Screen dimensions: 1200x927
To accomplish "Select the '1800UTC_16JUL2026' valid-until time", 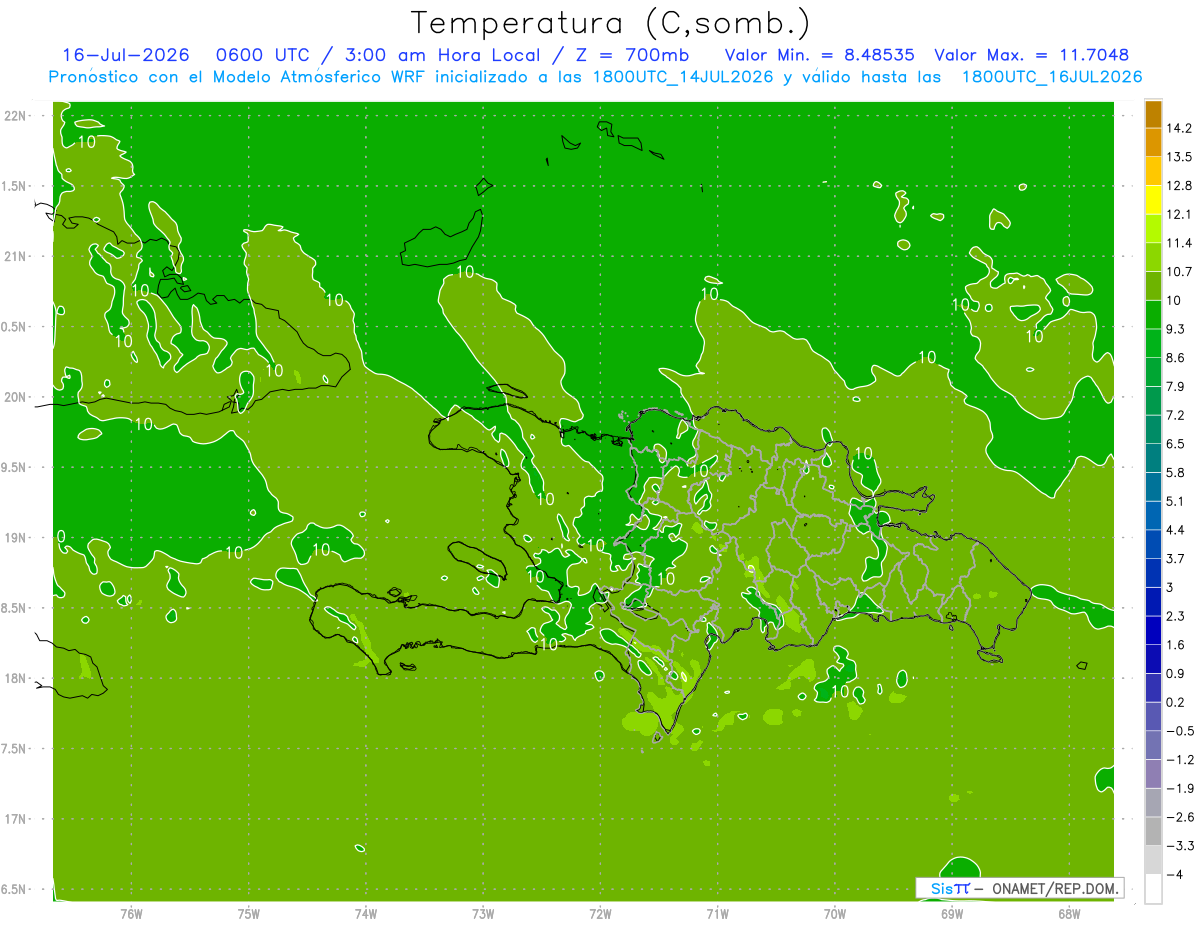I will (1052, 76).
